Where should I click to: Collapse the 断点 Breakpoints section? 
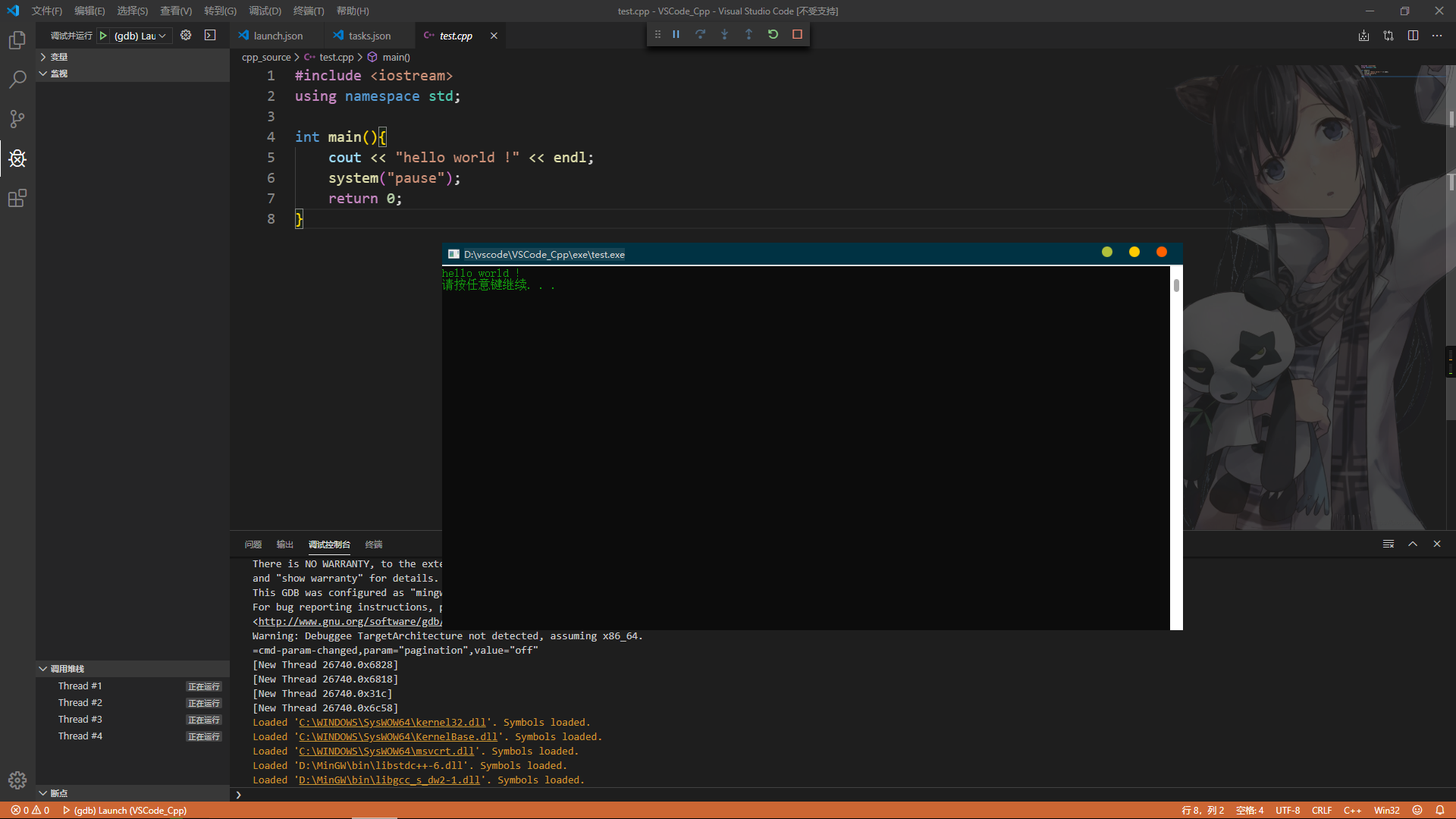(x=133, y=793)
